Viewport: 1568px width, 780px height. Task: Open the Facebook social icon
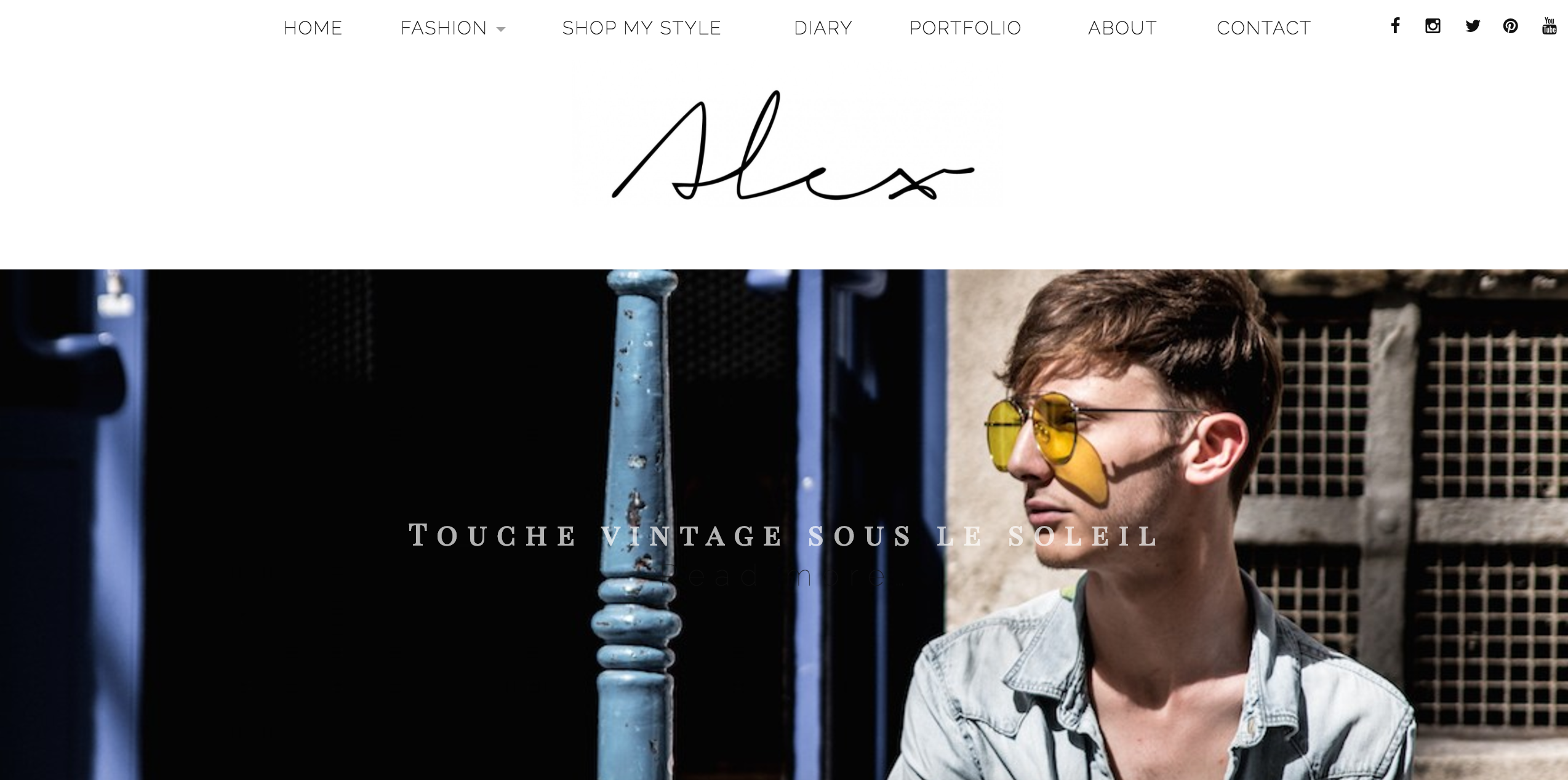(1396, 26)
